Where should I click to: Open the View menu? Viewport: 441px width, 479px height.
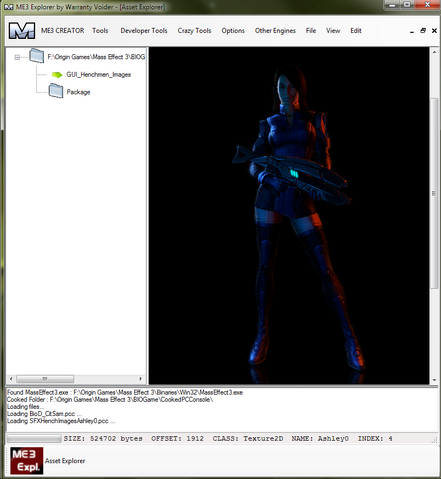[x=333, y=31]
